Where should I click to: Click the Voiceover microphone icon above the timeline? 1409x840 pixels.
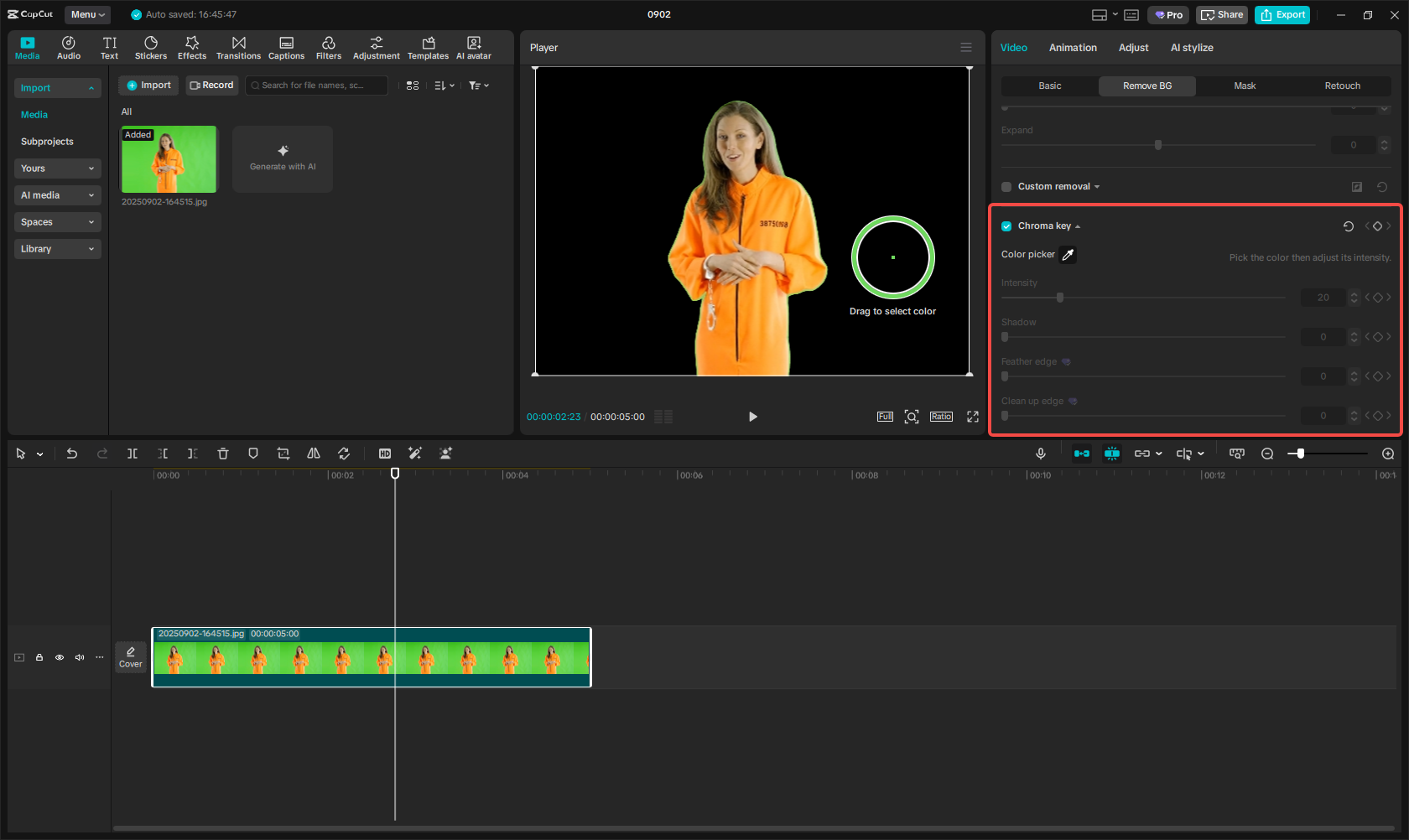click(1040, 454)
